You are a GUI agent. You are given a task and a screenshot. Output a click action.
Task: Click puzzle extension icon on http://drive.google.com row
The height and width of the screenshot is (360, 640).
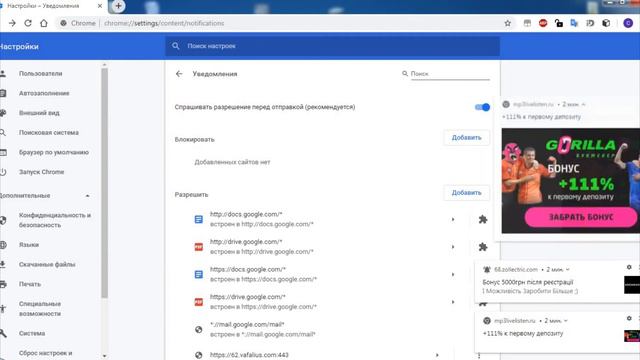[x=483, y=247]
